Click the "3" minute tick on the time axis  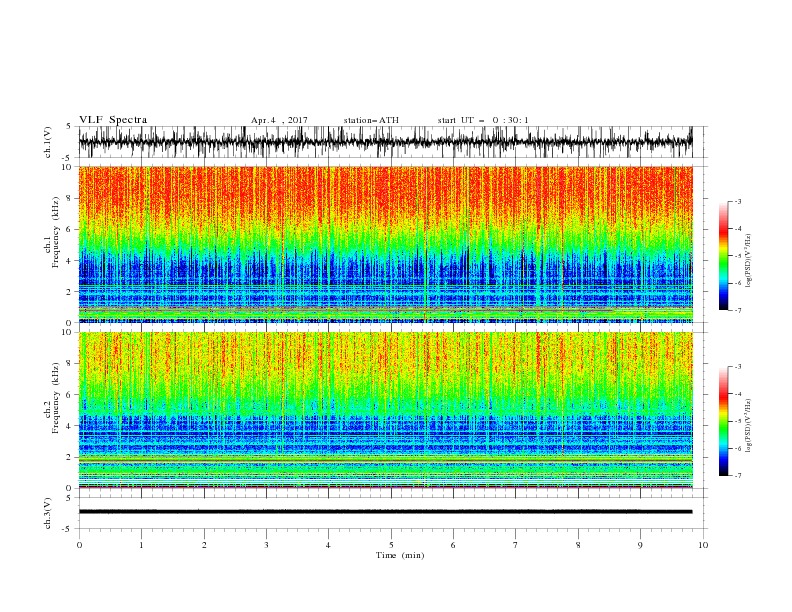(267, 545)
